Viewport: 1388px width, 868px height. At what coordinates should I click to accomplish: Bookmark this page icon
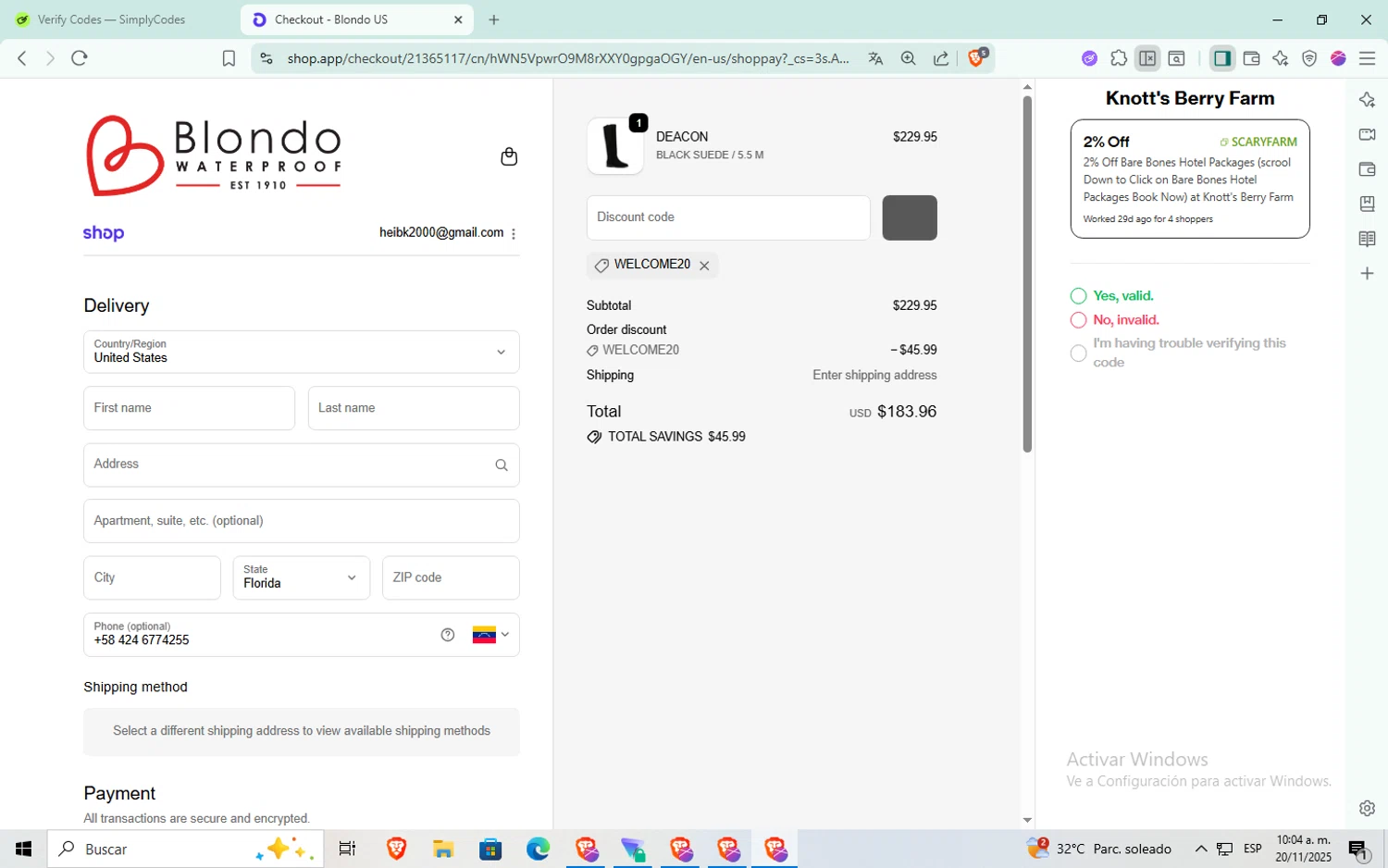[x=229, y=58]
